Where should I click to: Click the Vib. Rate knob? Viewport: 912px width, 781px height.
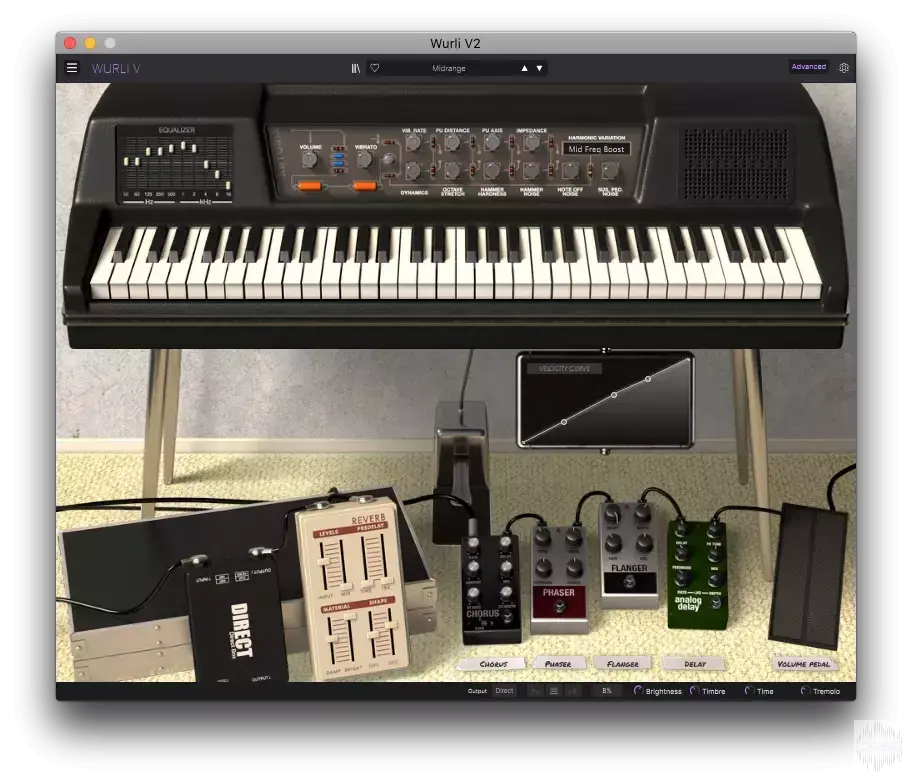pos(414,142)
